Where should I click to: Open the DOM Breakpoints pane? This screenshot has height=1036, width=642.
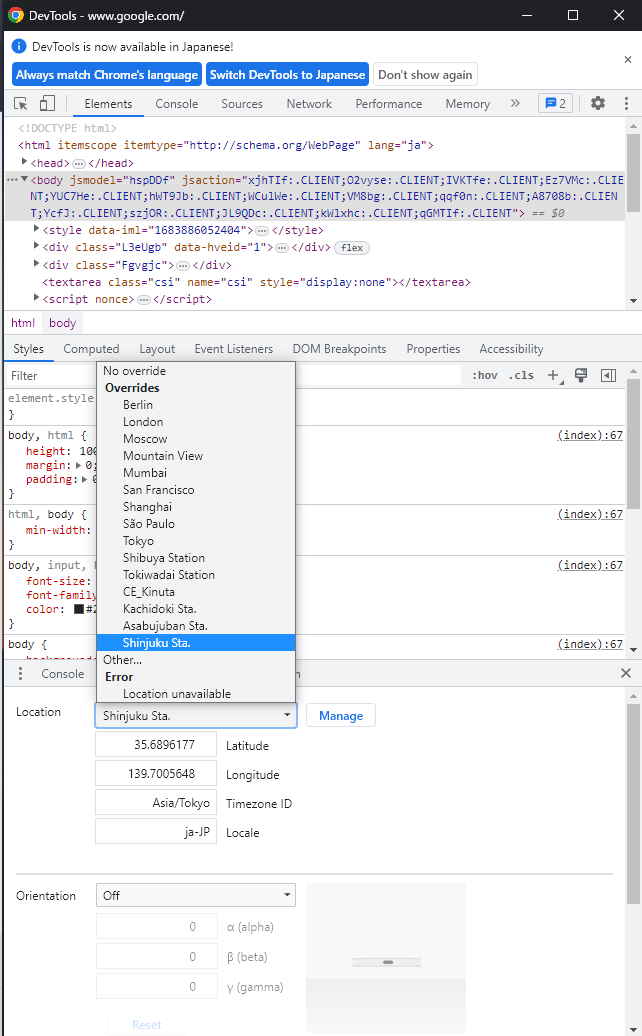[339, 349]
